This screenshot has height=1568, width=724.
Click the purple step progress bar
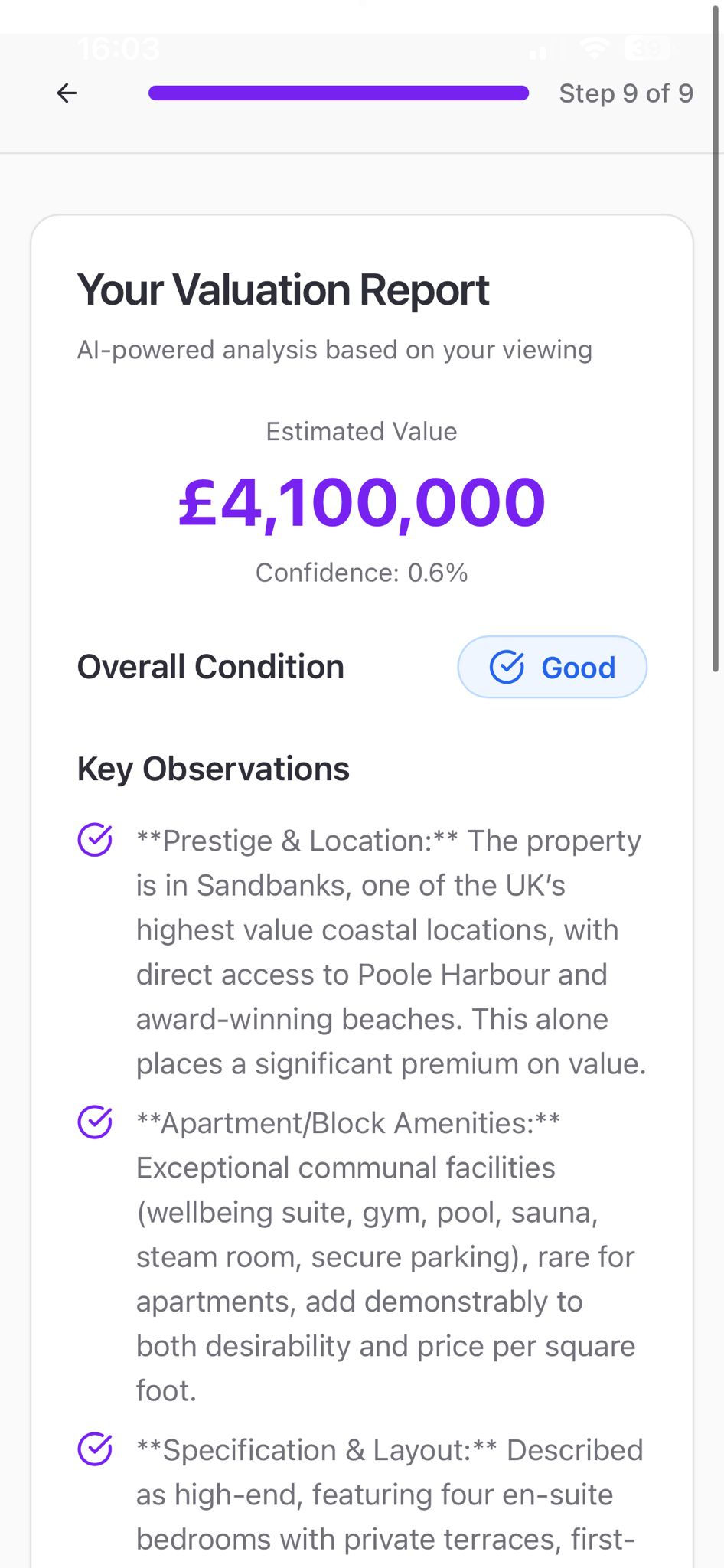338,93
